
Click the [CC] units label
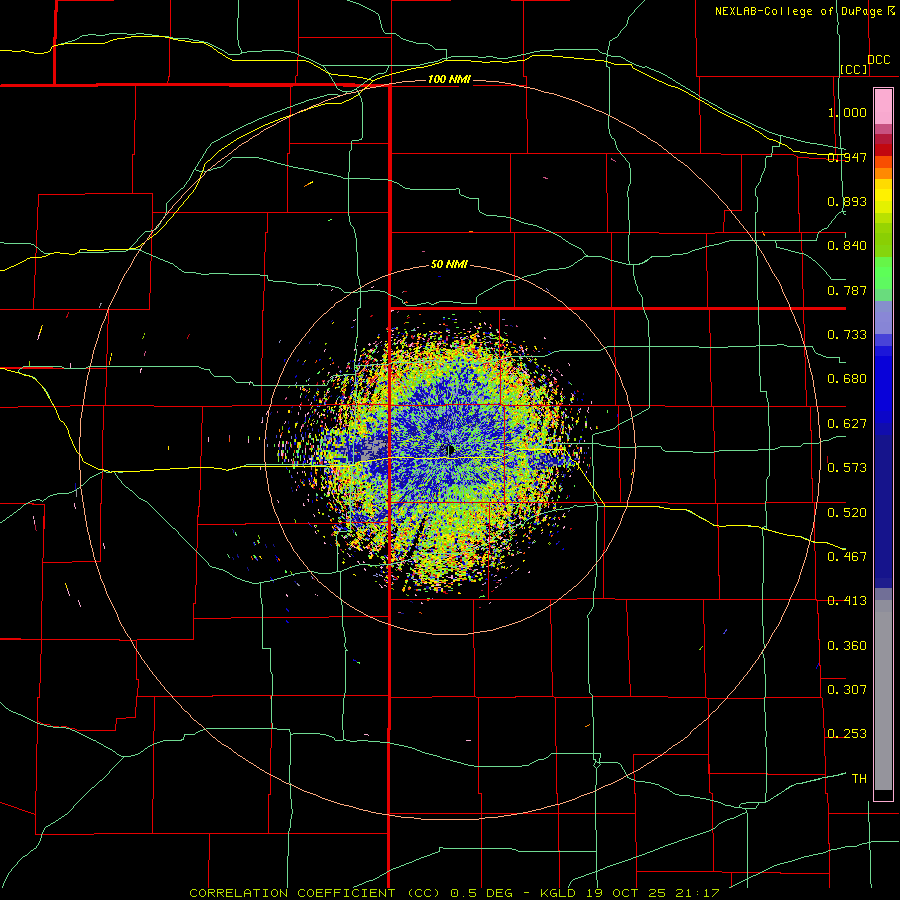(x=854, y=69)
